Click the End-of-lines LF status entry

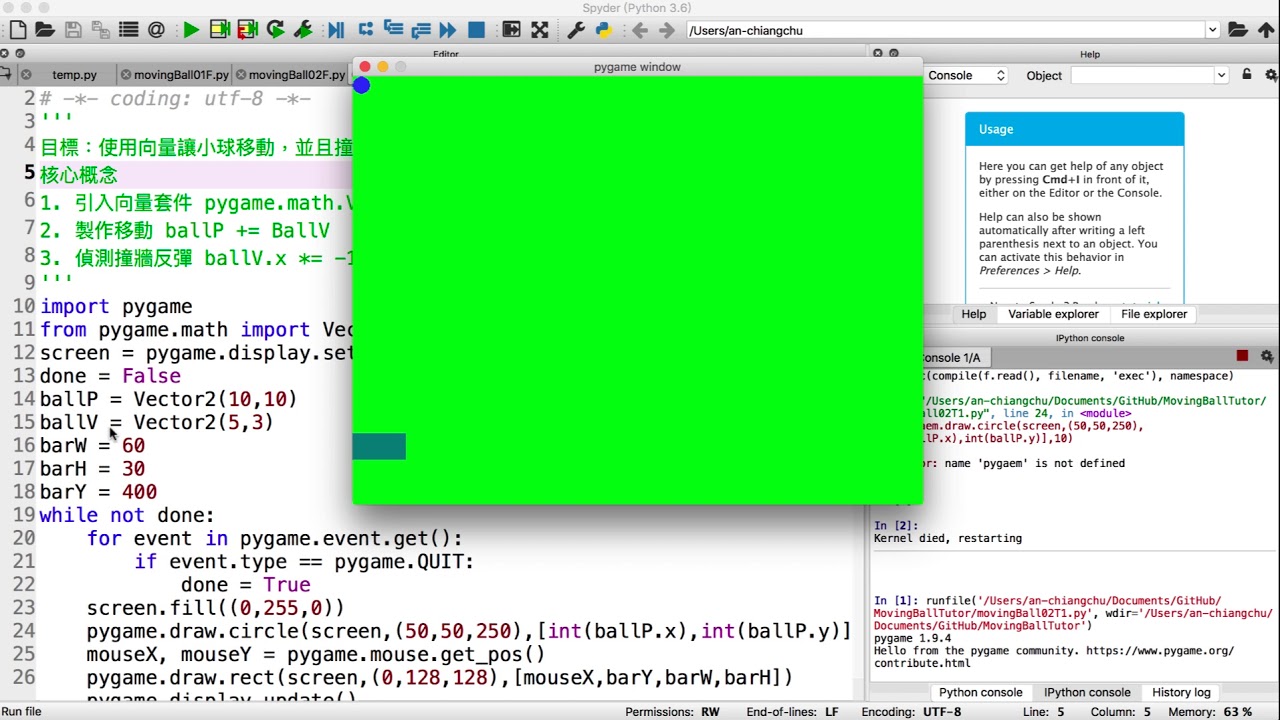pyautogui.click(x=792, y=712)
